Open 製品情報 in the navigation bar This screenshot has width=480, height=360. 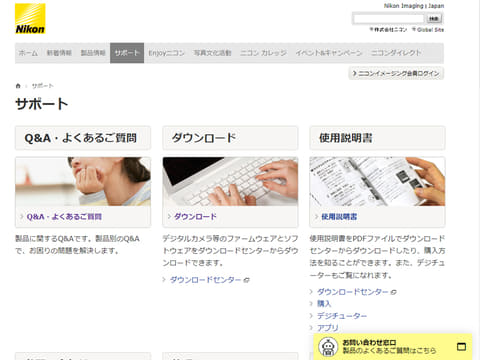[93, 53]
